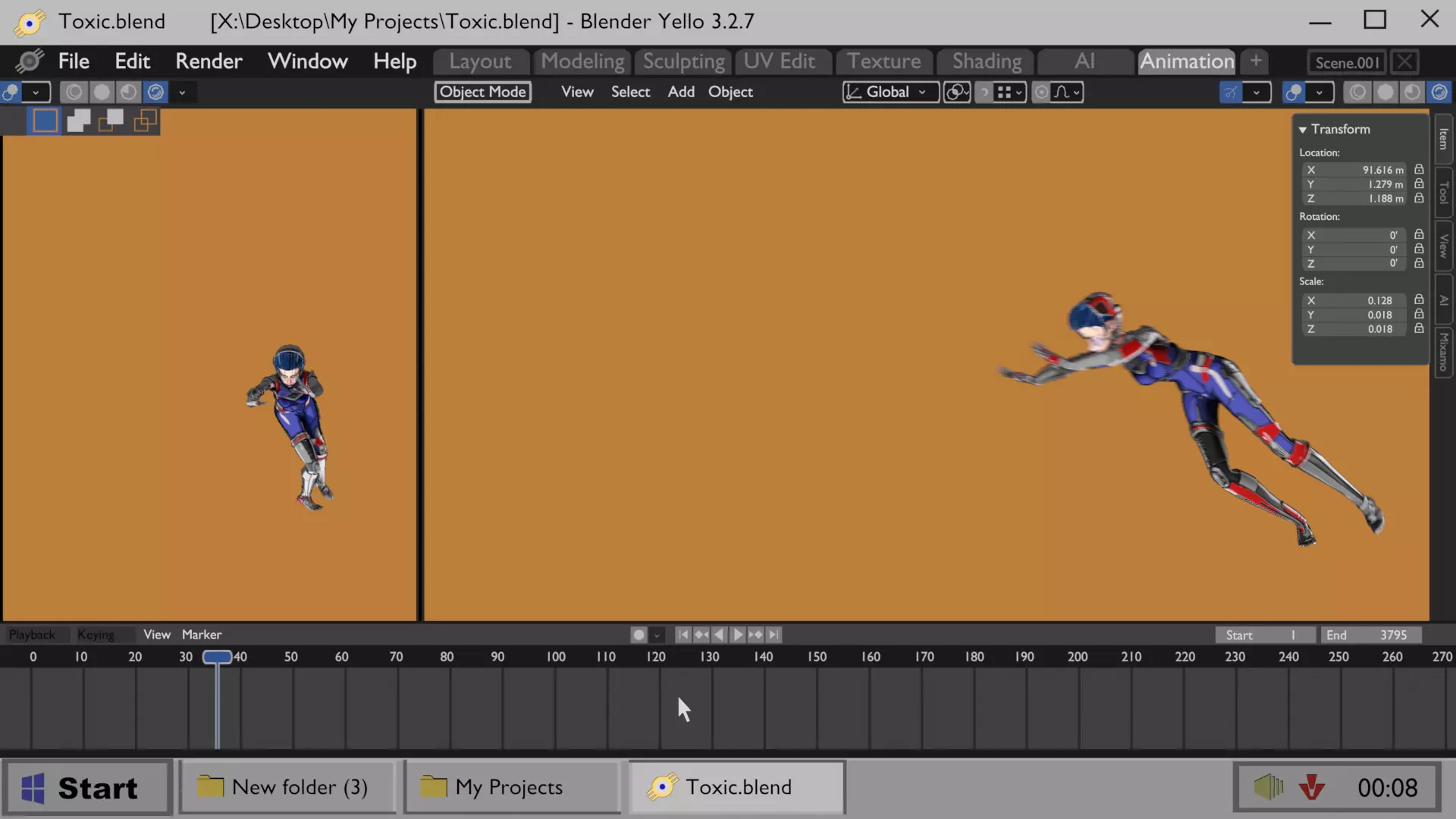Screen dimensions: 1456x819
Task: Open the Global transform orientation dropdown
Action: tap(889, 92)
